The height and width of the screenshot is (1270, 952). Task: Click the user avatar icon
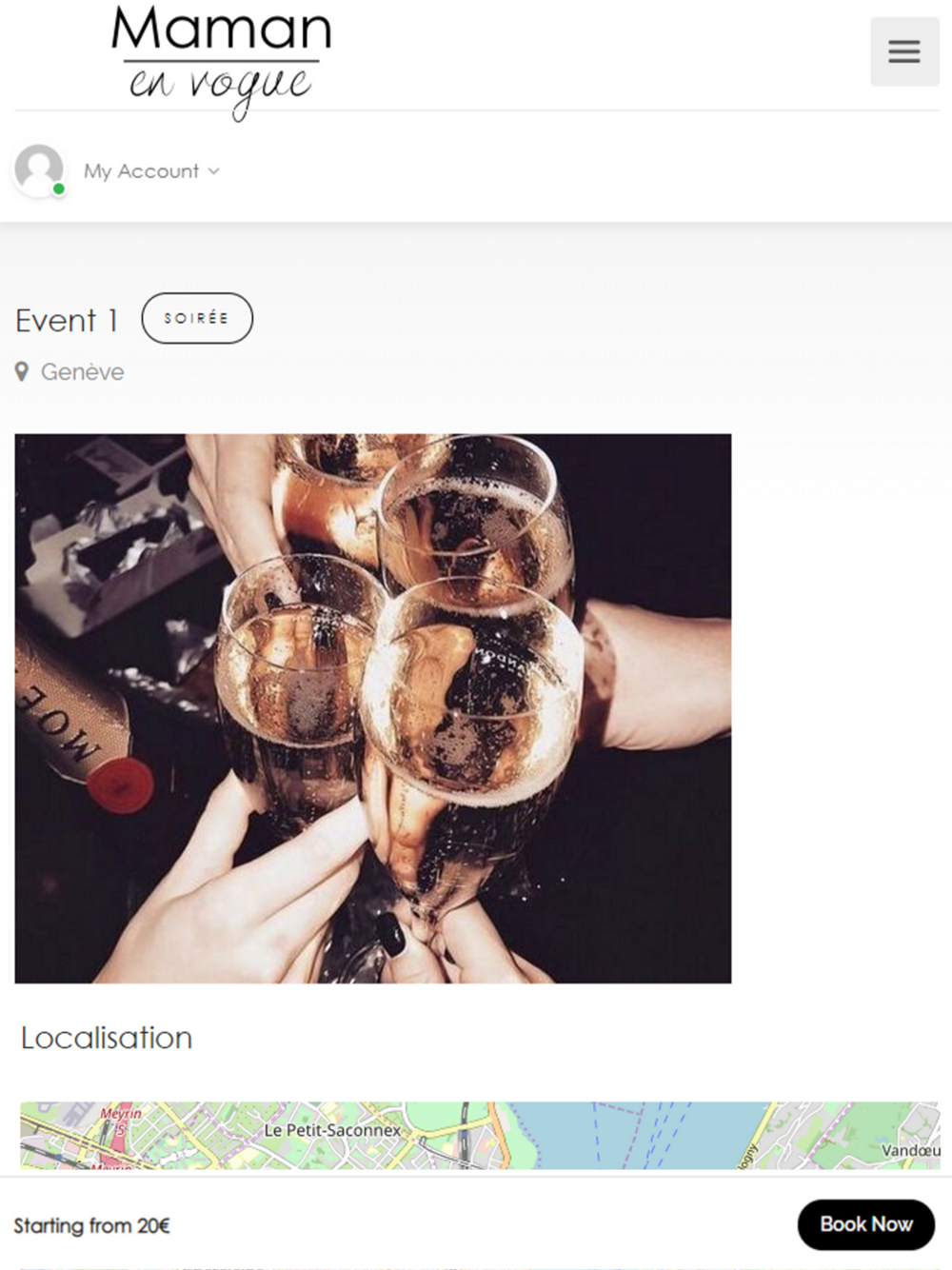click(39, 169)
